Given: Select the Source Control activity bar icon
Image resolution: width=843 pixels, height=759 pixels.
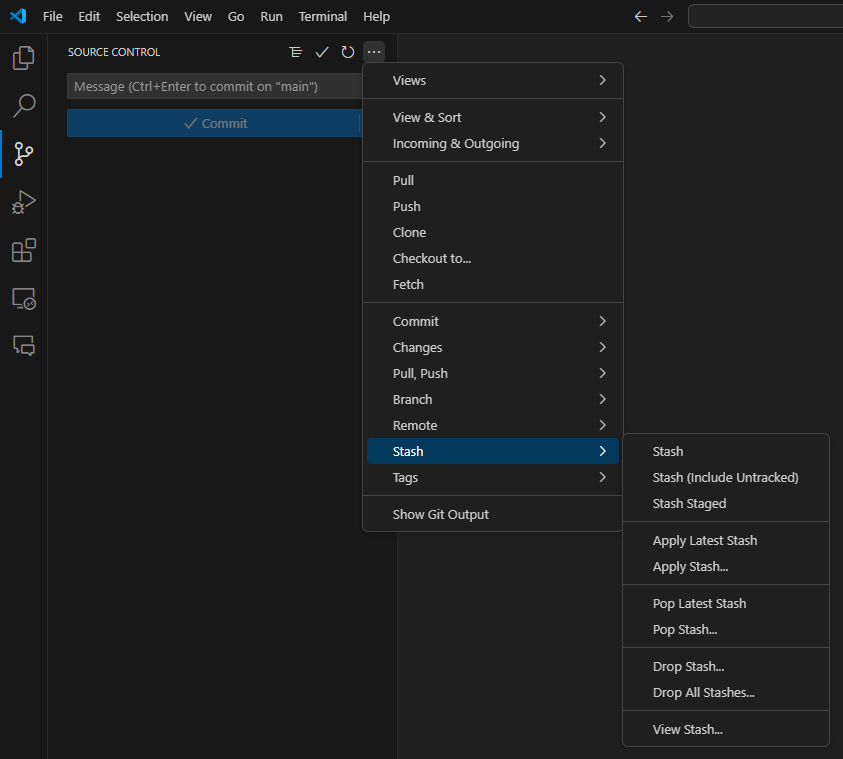Looking at the screenshot, I should pyautogui.click(x=24, y=154).
